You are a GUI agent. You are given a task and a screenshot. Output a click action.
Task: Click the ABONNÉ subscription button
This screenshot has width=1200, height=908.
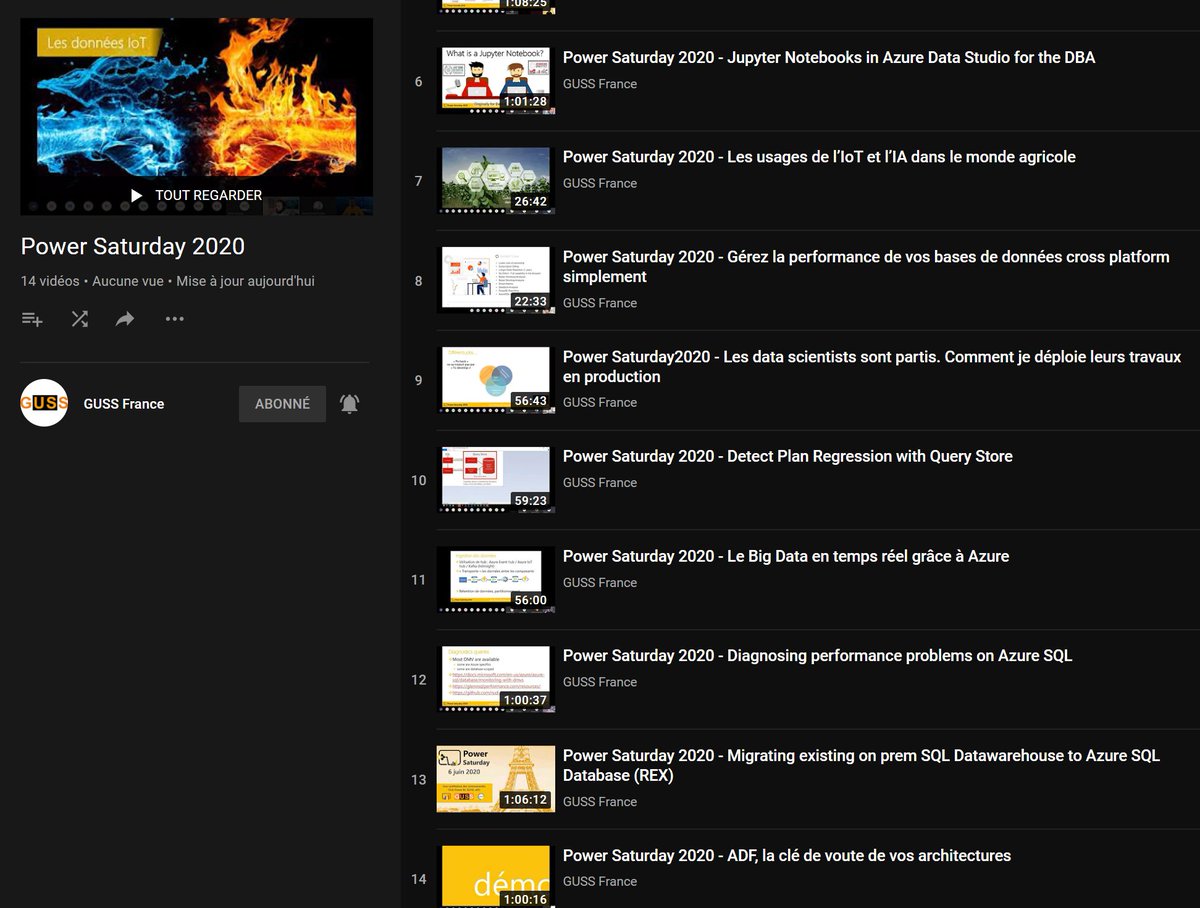(282, 404)
